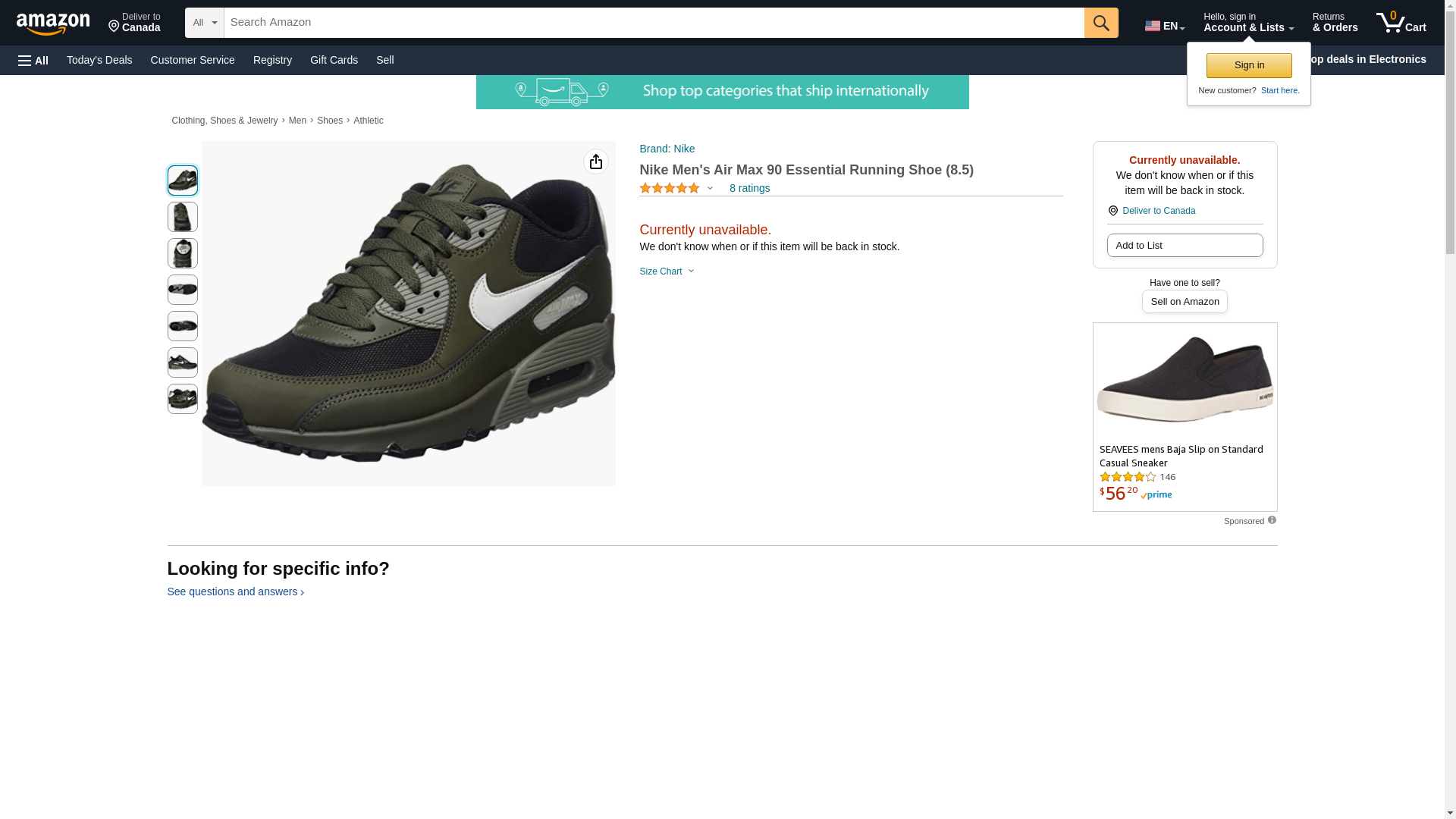
Task: Click the Men breadcrumb link
Action: 297,121
